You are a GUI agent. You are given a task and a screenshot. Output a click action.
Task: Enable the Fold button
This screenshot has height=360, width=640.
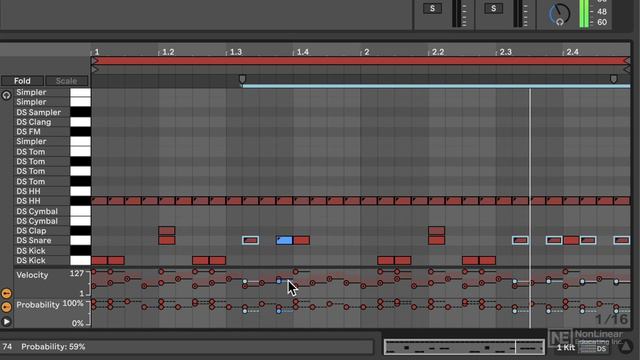(x=22, y=81)
